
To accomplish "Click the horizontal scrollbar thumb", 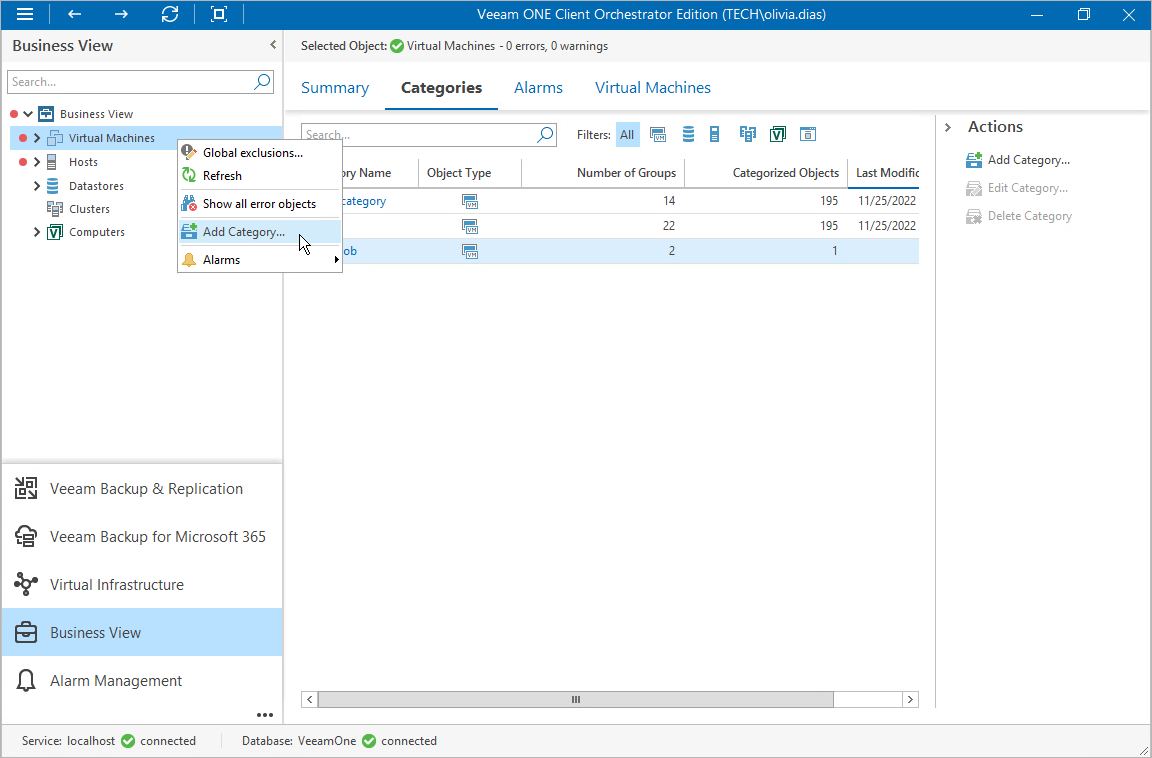I will [575, 699].
